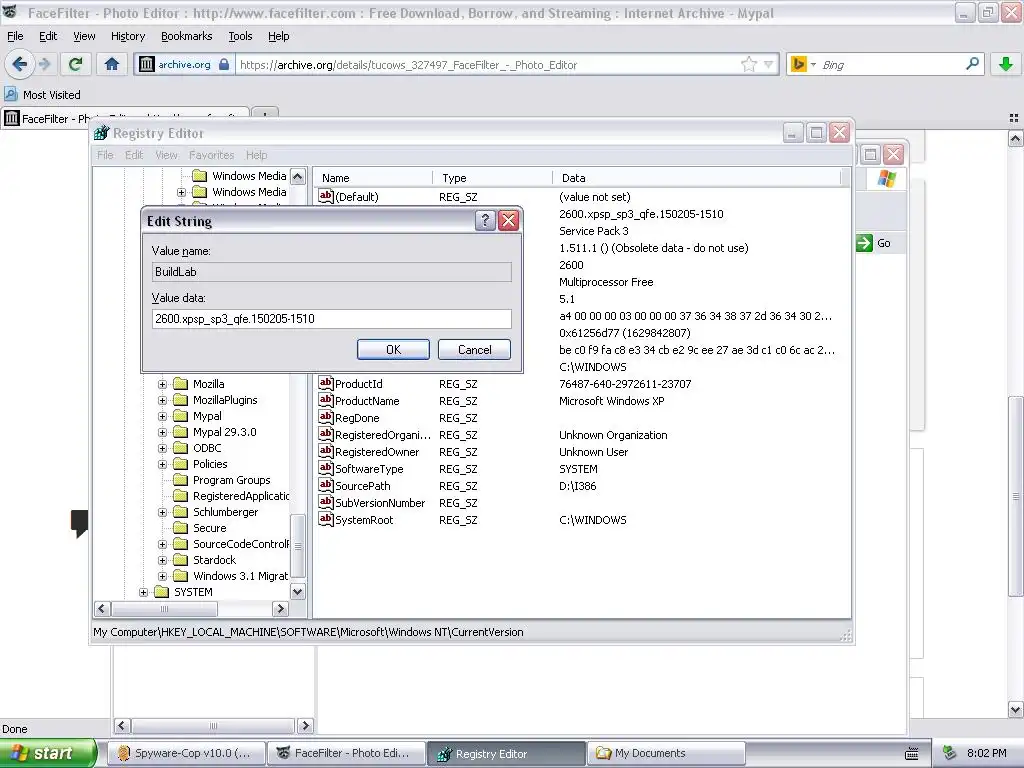
Task: Open Downloads with the green arrow icon
Action: point(1006,64)
